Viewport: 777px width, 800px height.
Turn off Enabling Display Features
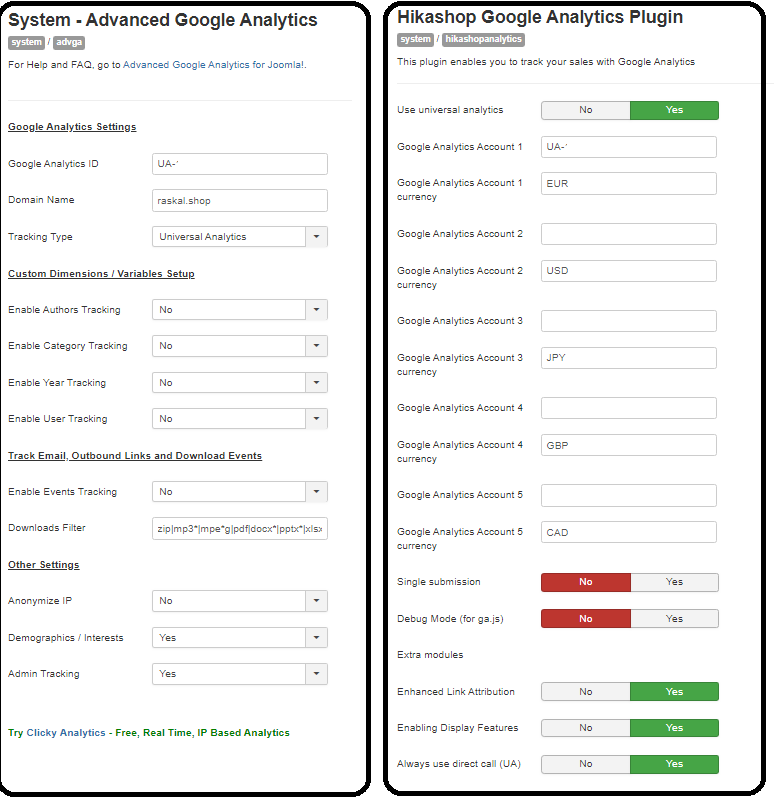point(586,728)
